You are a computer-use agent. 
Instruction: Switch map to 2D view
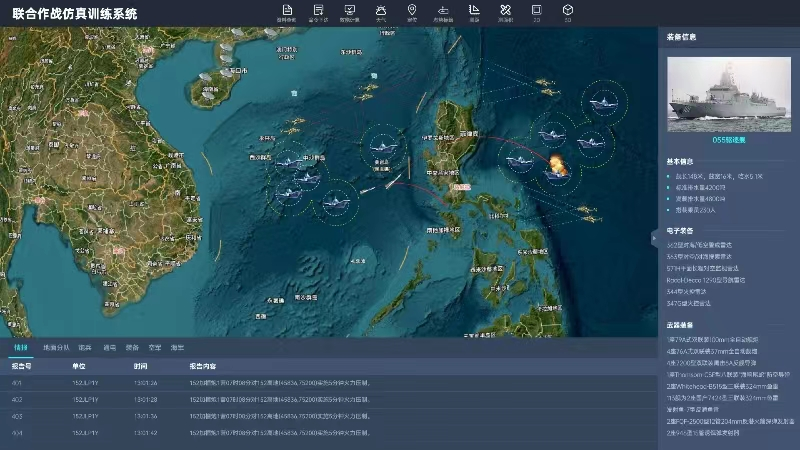click(537, 11)
